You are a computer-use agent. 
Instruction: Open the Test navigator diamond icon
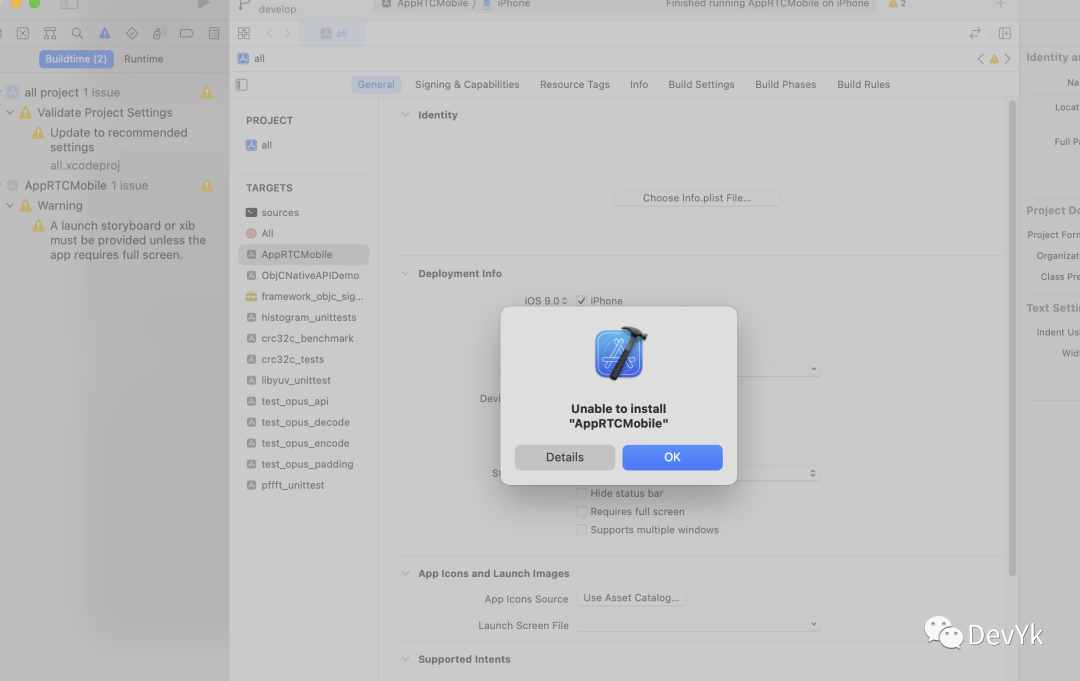131,33
